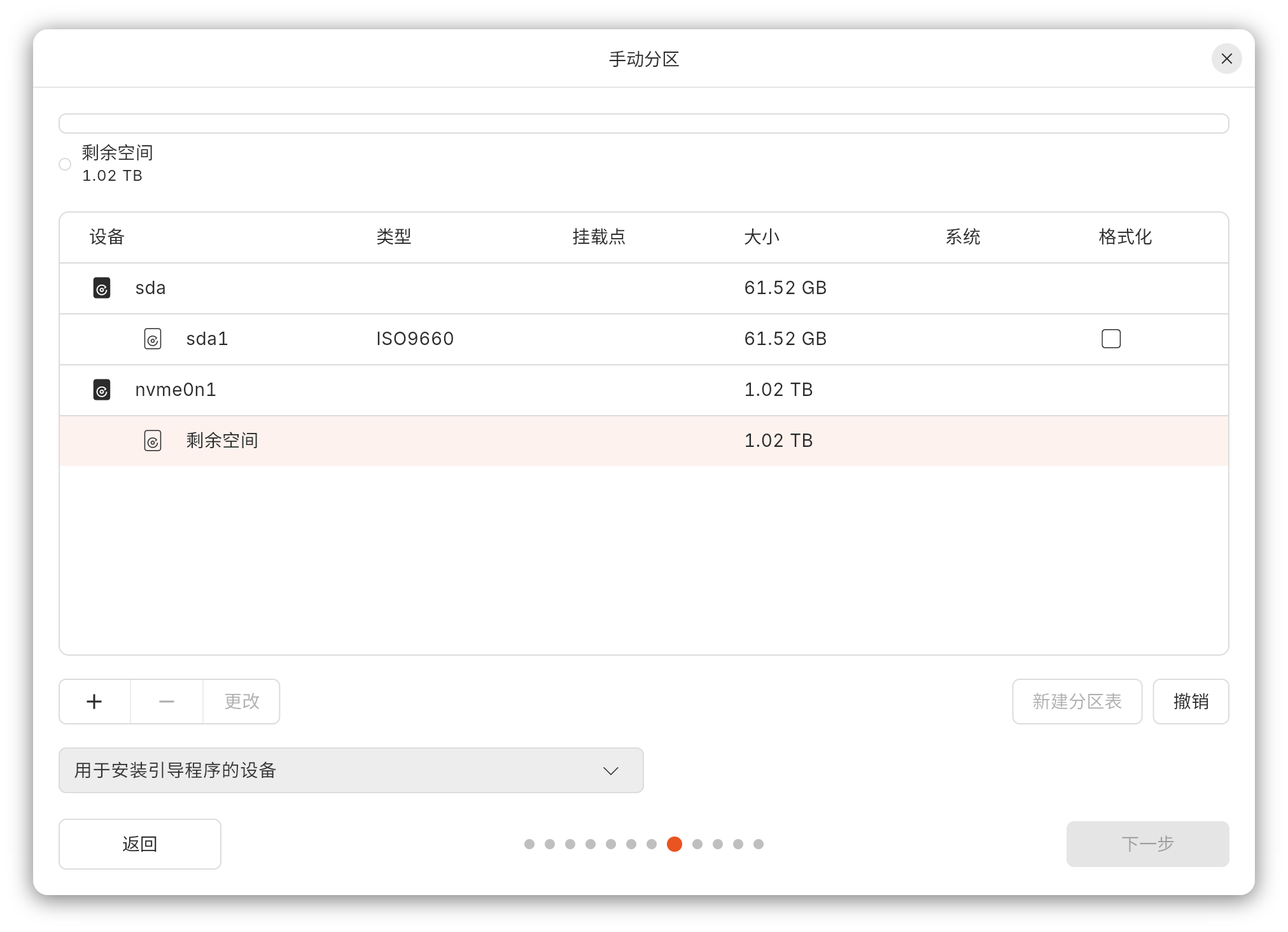Click the last step indicator dot
1288x932 pixels.
759,844
